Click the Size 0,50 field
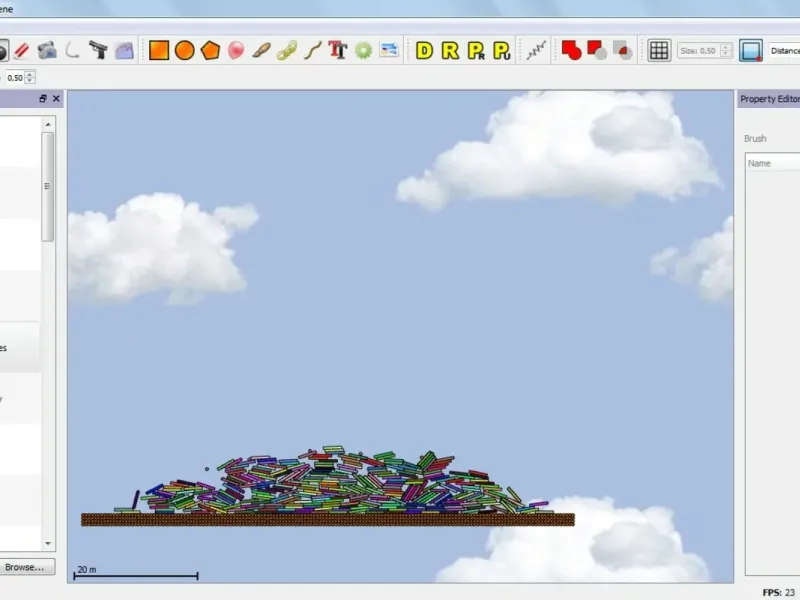Image resolution: width=800 pixels, height=600 pixels. [698, 51]
